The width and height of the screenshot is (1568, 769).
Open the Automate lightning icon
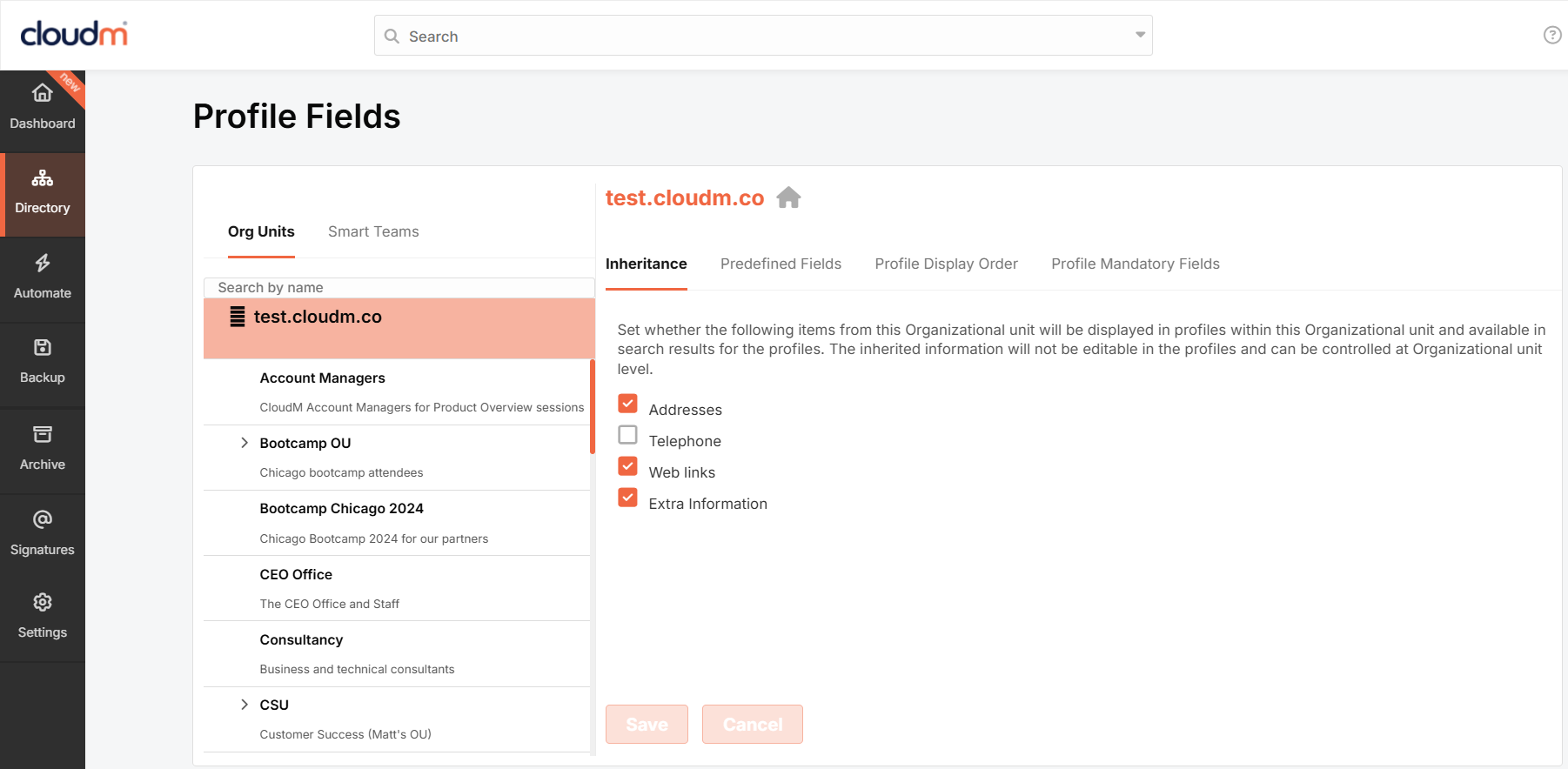tap(42, 263)
